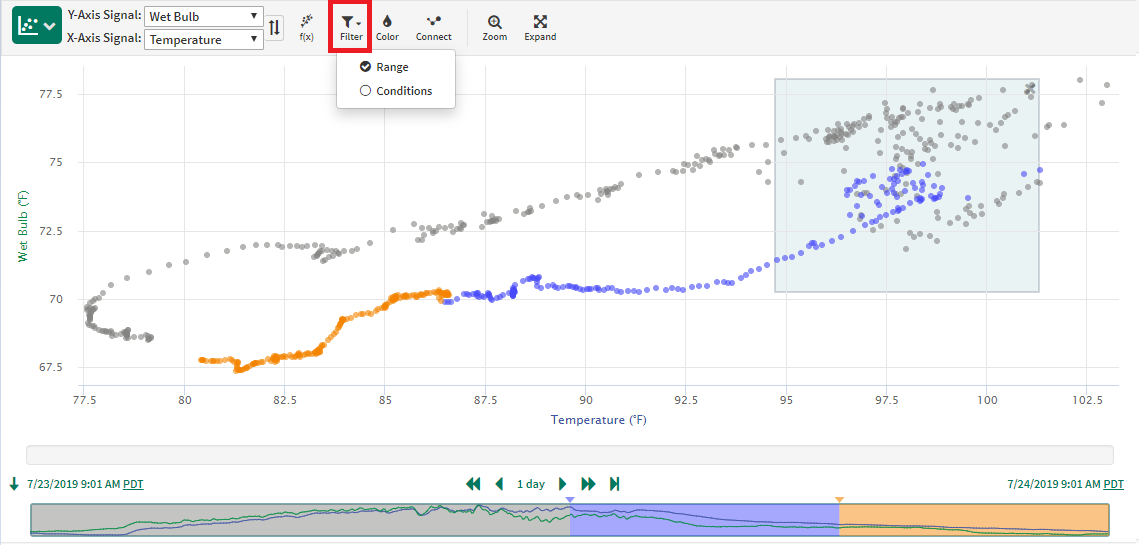The height and width of the screenshot is (545, 1139).
Task: Open the Y-Axis Signal dropdown (Wet Bulb)
Action: coord(203,17)
